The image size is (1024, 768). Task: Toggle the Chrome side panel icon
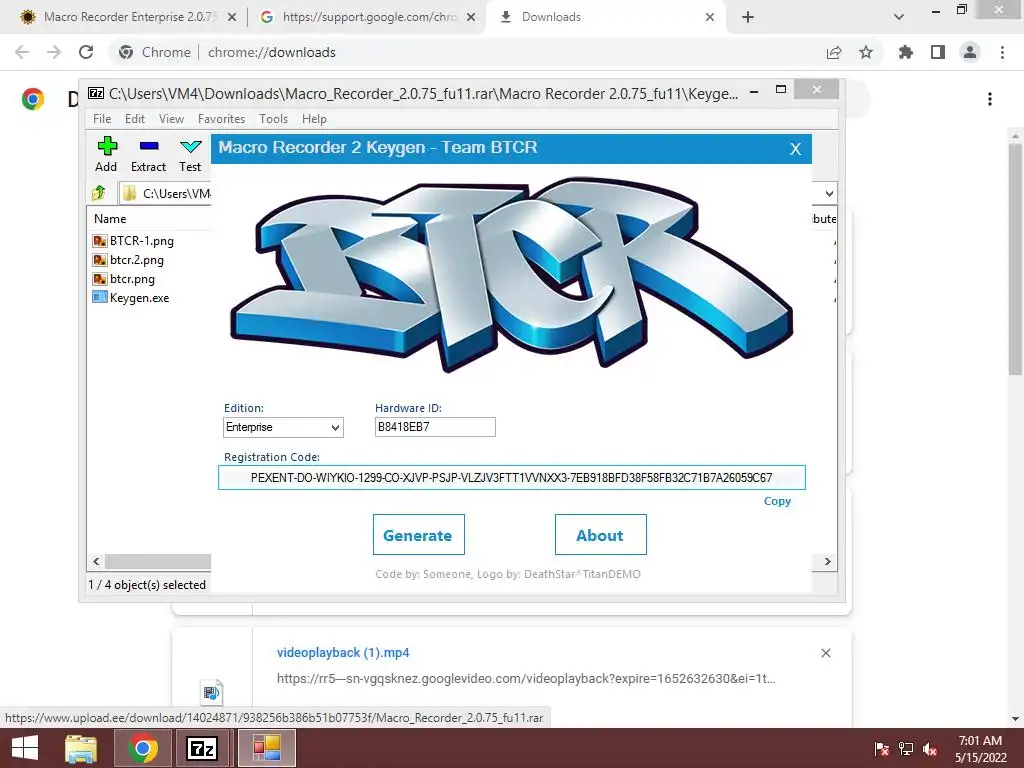(x=938, y=52)
